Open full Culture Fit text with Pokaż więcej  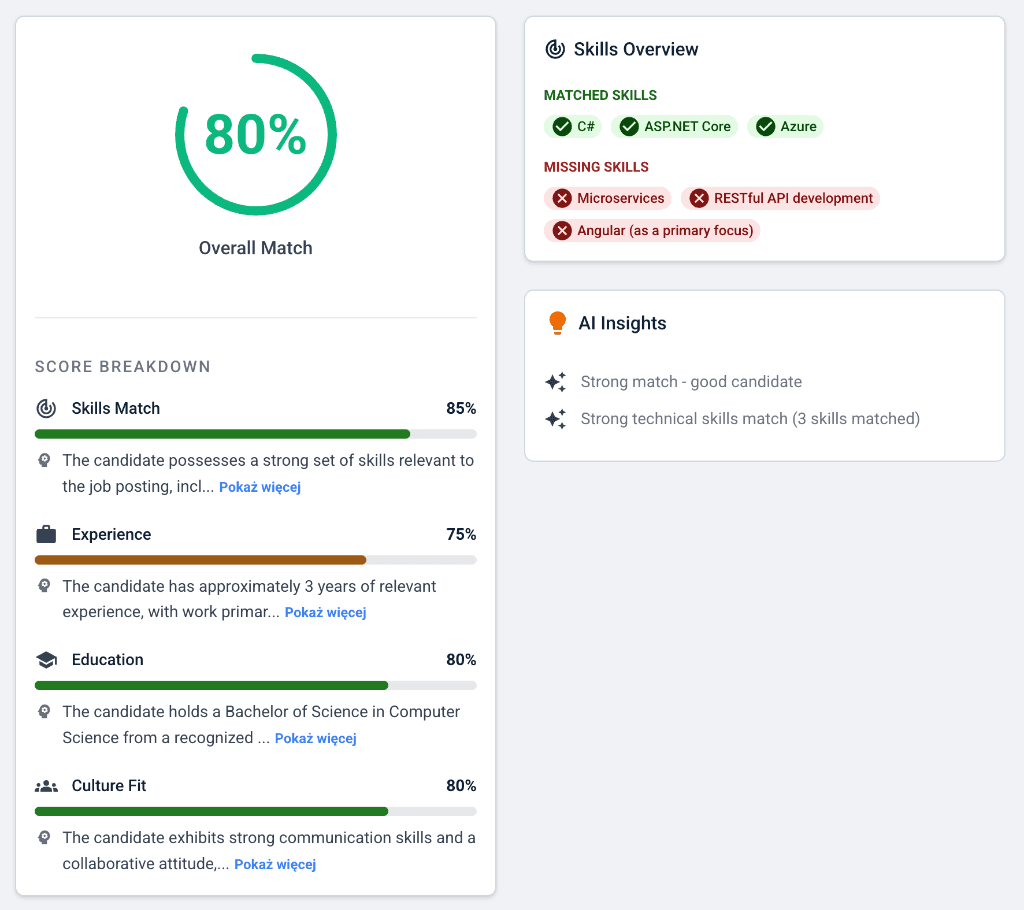[x=275, y=864]
